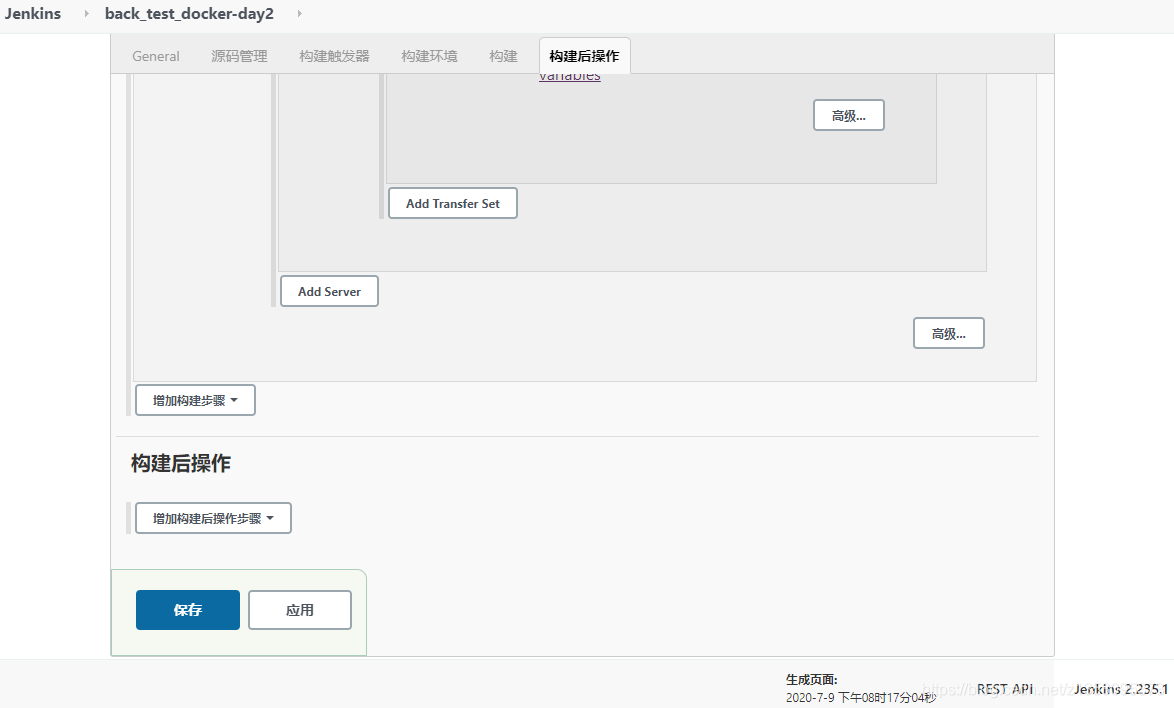Screen dimensions: 1174x708
Task: Switch to the 构建 tab
Action: (x=503, y=56)
